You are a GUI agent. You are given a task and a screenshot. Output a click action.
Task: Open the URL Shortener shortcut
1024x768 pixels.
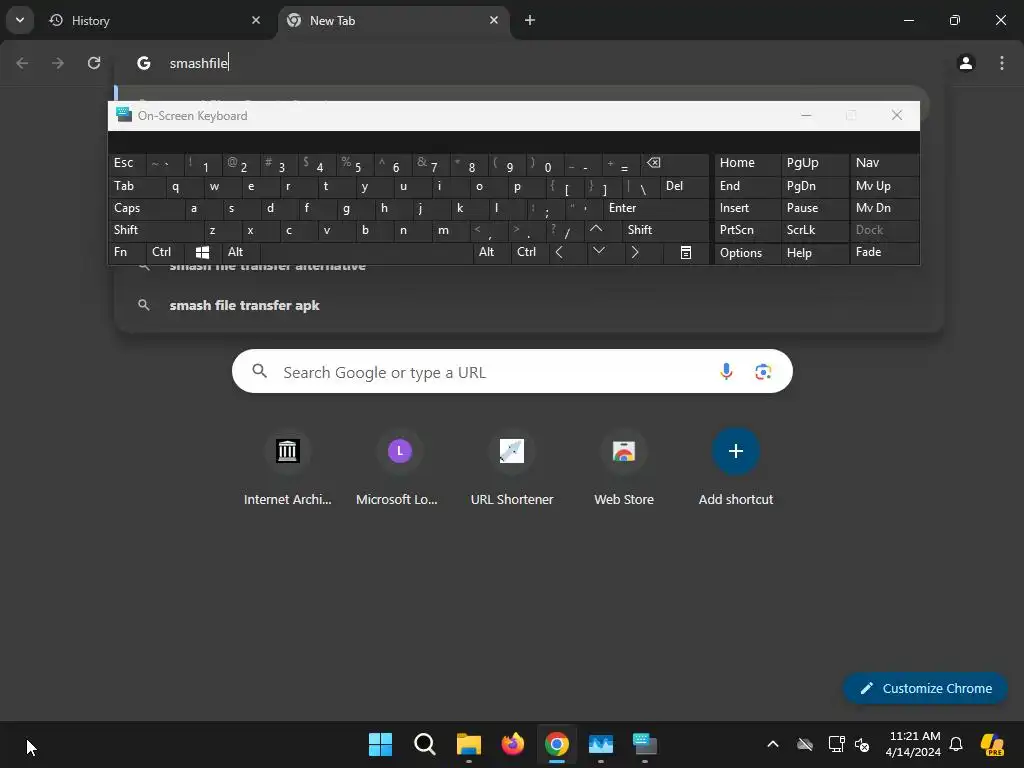[511, 468]
